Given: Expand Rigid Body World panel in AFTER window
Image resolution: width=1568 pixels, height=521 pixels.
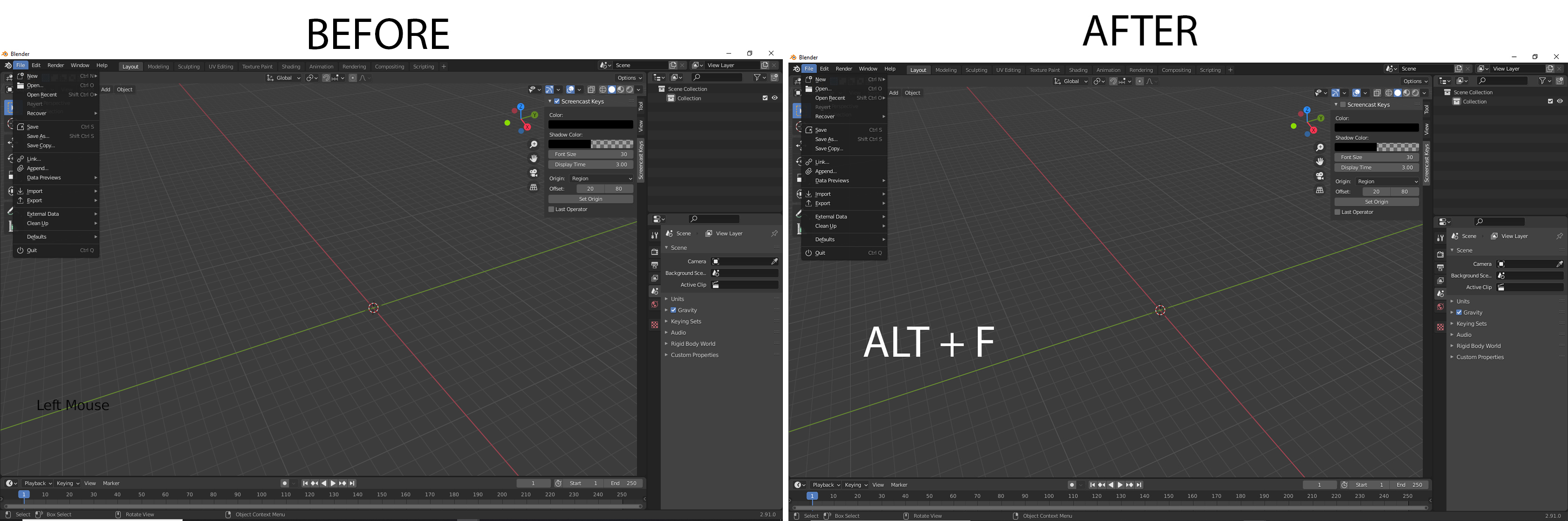Looking at the screenshot, I should point(1478,346).
